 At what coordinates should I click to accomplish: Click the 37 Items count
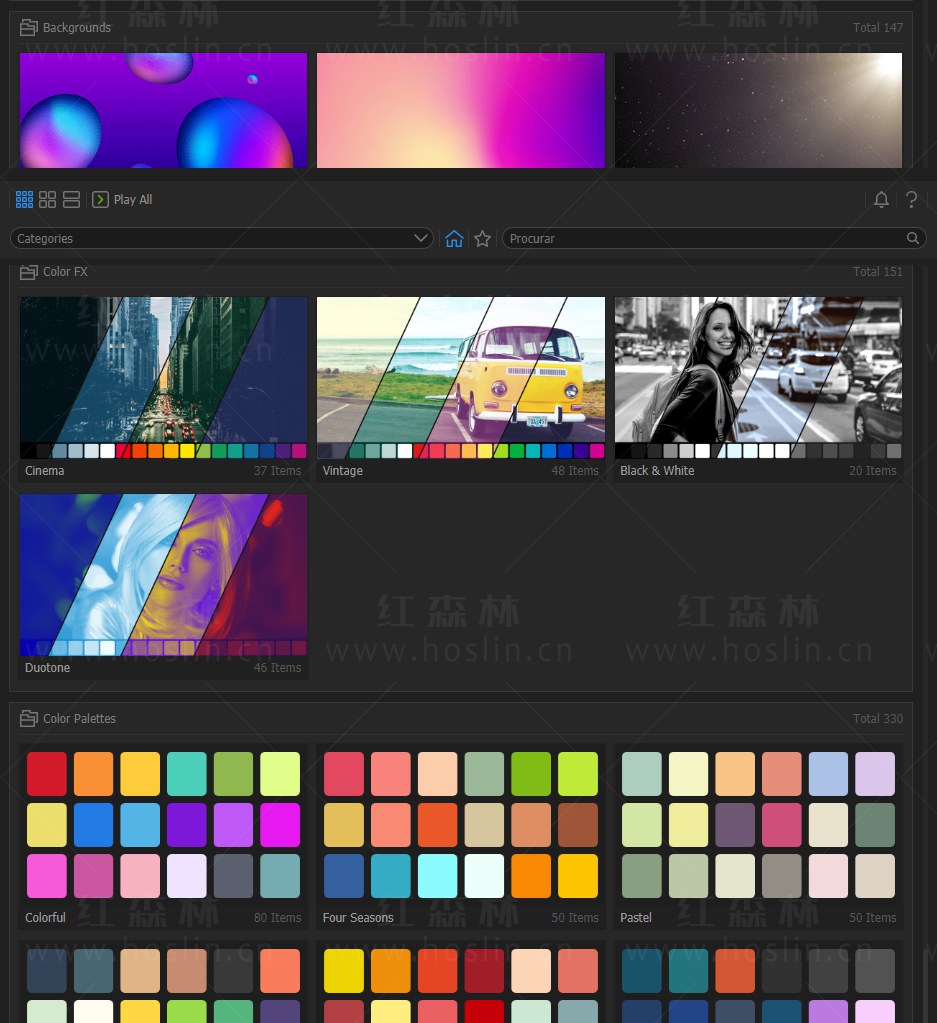(x=277, y=470)
